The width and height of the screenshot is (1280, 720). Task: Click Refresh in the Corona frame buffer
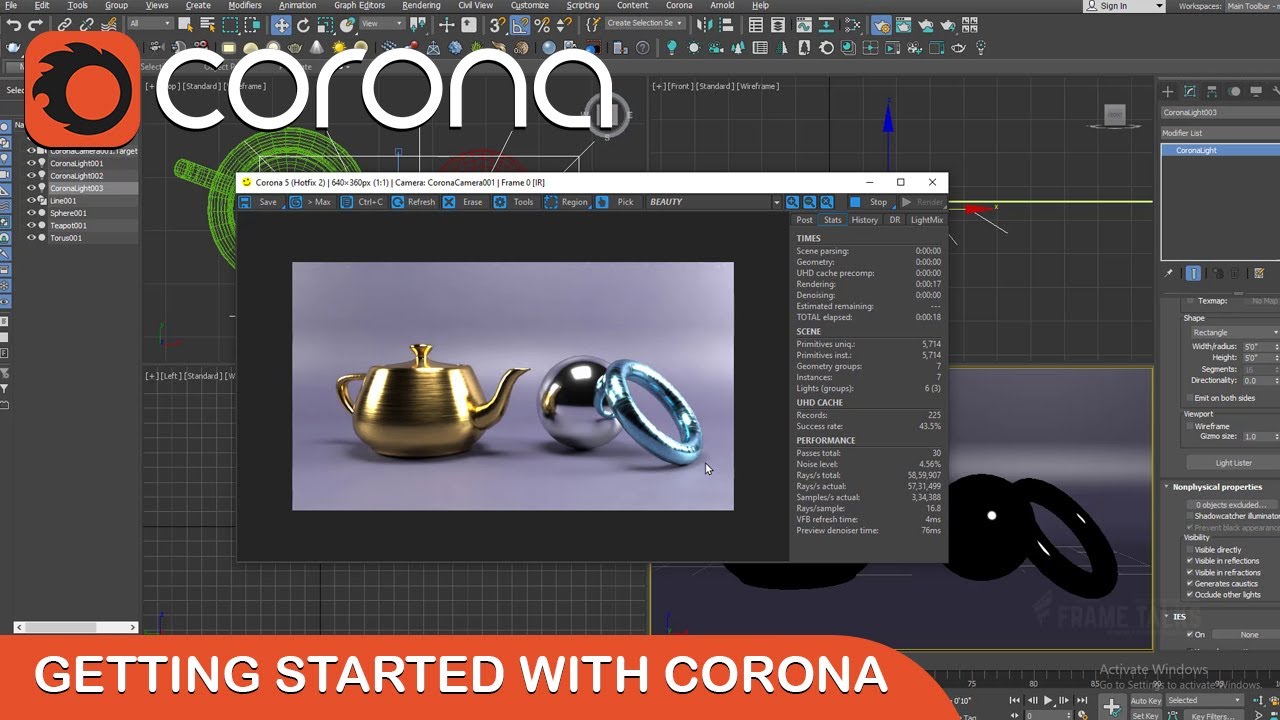[x=413, y=202]
